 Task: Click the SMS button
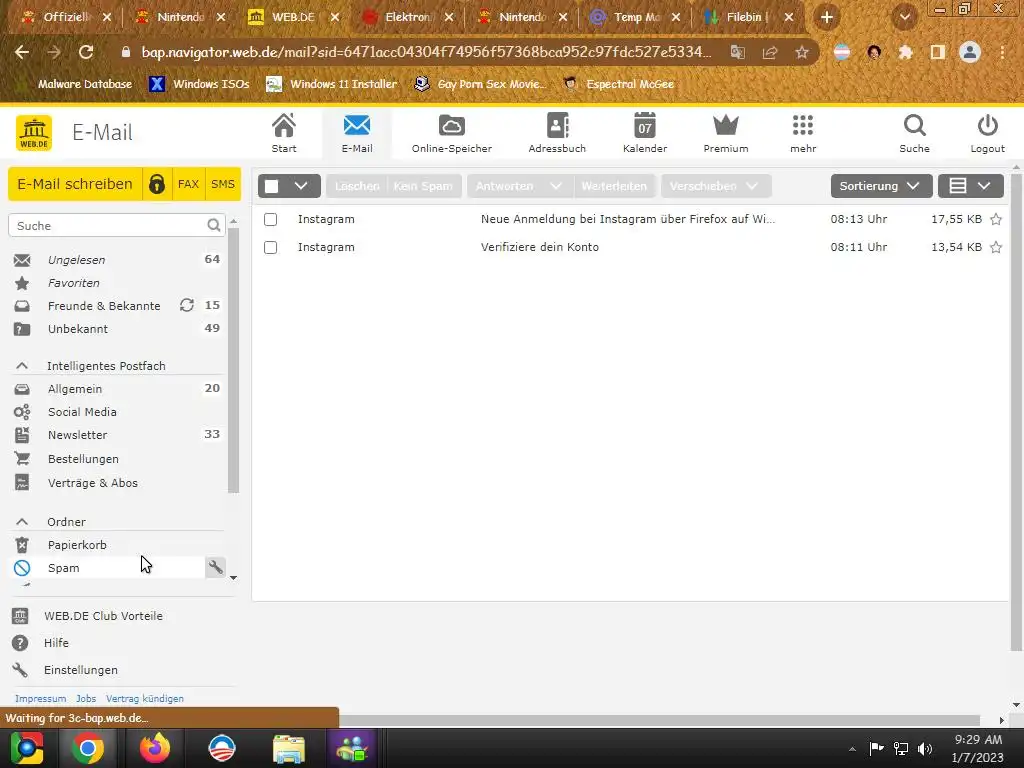223,184
